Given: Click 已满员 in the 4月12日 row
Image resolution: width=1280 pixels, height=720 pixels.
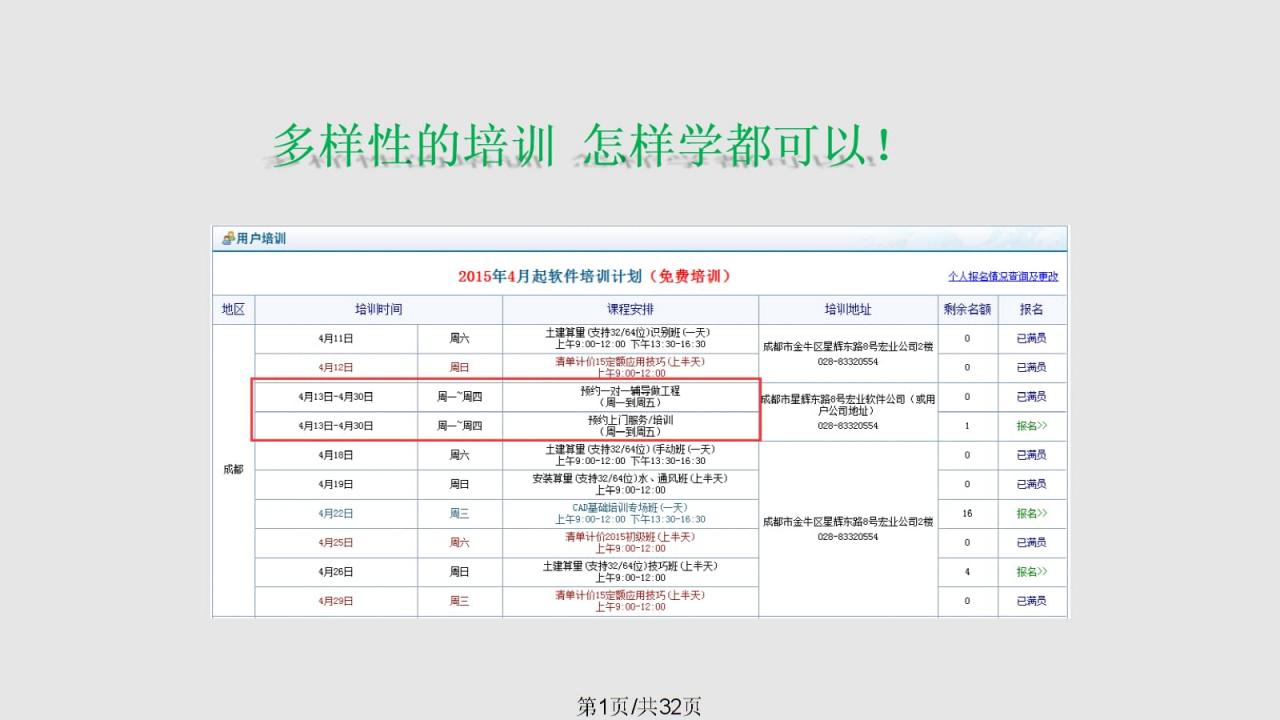Looking at the screenshot, I should click(1032, 367).
